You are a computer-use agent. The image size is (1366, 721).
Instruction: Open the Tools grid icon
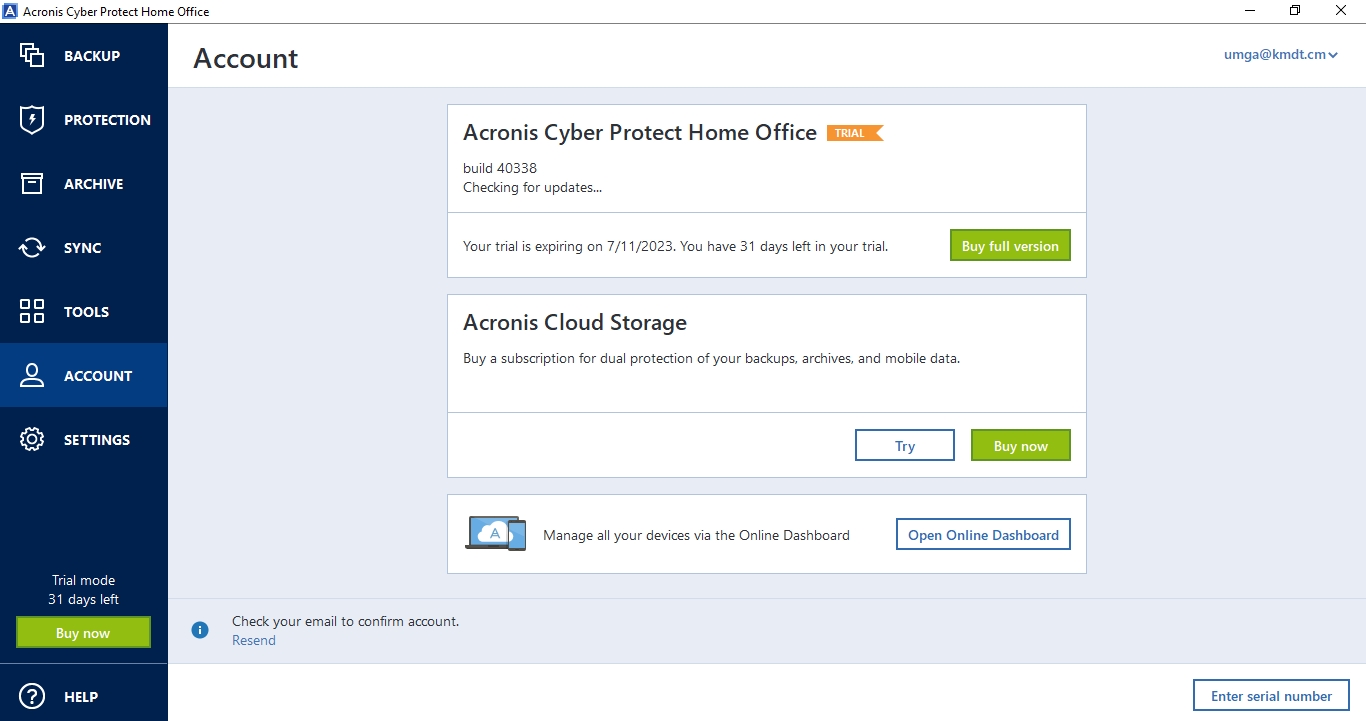[x=32, y=312]
